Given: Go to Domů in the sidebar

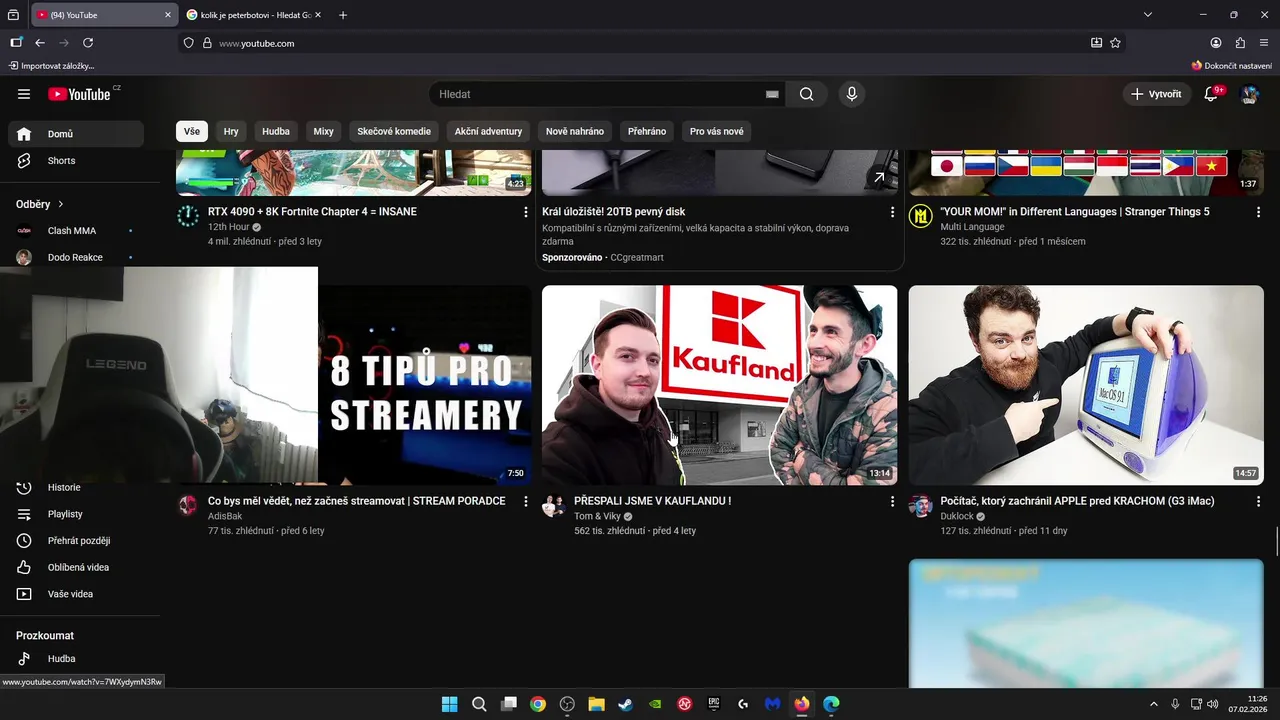Looking at the screenshot, I should click(x=76, y=134).
